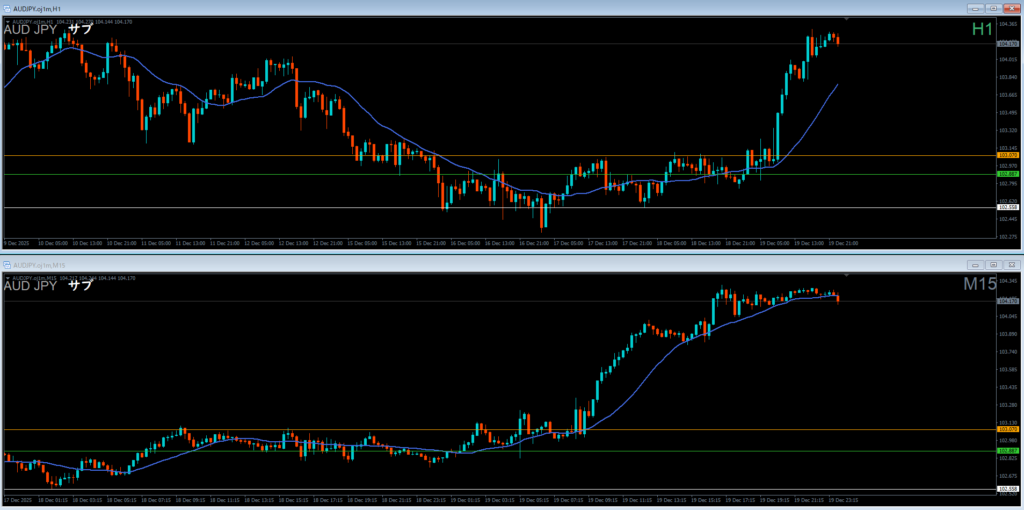Click the 19 Dec 09:15 label on M15 time axis
Screen dimensions: 1024x510
pyautogui.click(x=601, y=500)
